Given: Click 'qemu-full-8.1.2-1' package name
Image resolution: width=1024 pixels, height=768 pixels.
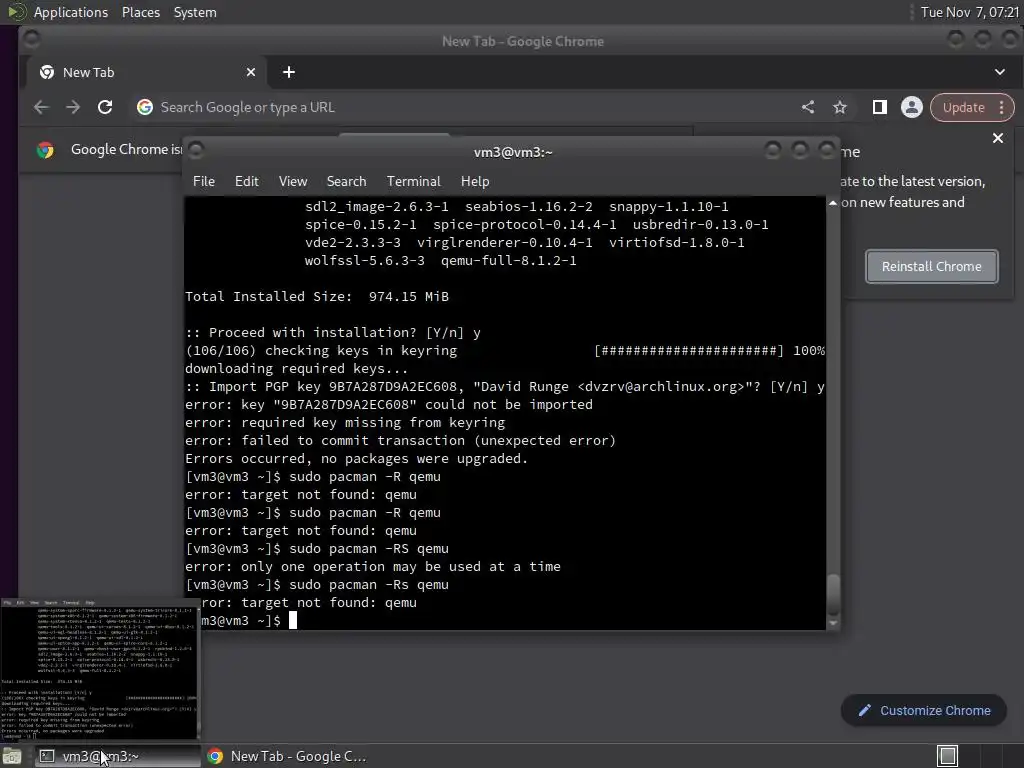Looking at the screenshot, I should (509, 261).
